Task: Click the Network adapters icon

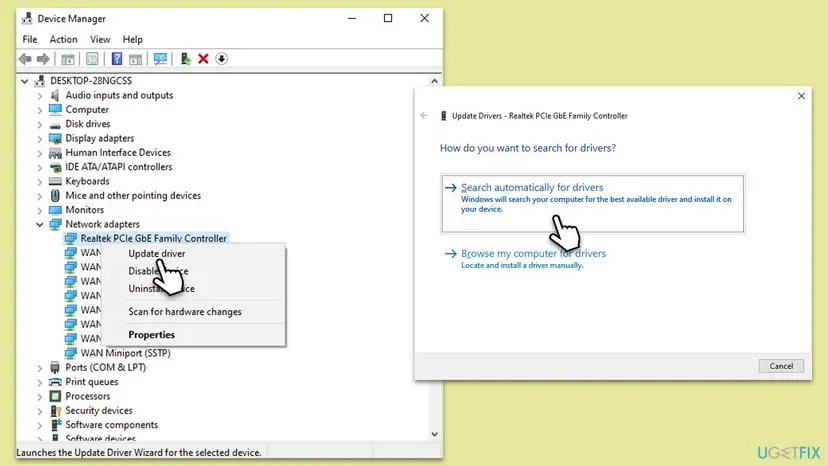Action: point(55,224)
